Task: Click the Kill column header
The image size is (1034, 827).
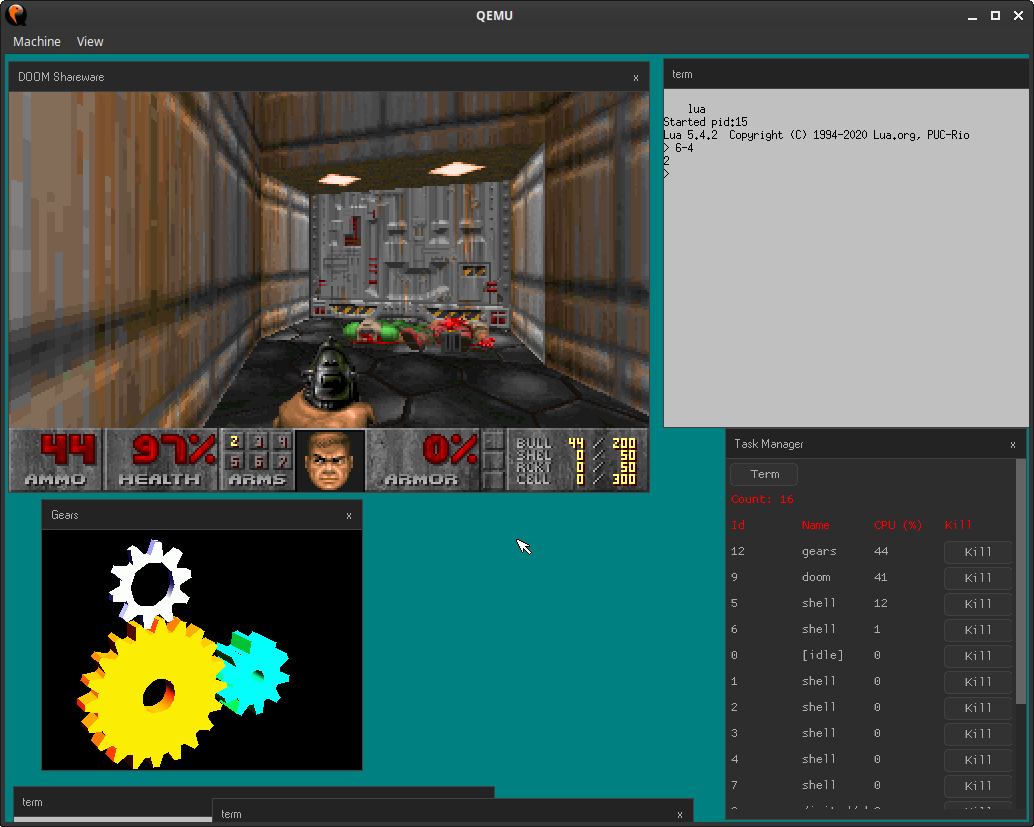Action: coord(958,525)
